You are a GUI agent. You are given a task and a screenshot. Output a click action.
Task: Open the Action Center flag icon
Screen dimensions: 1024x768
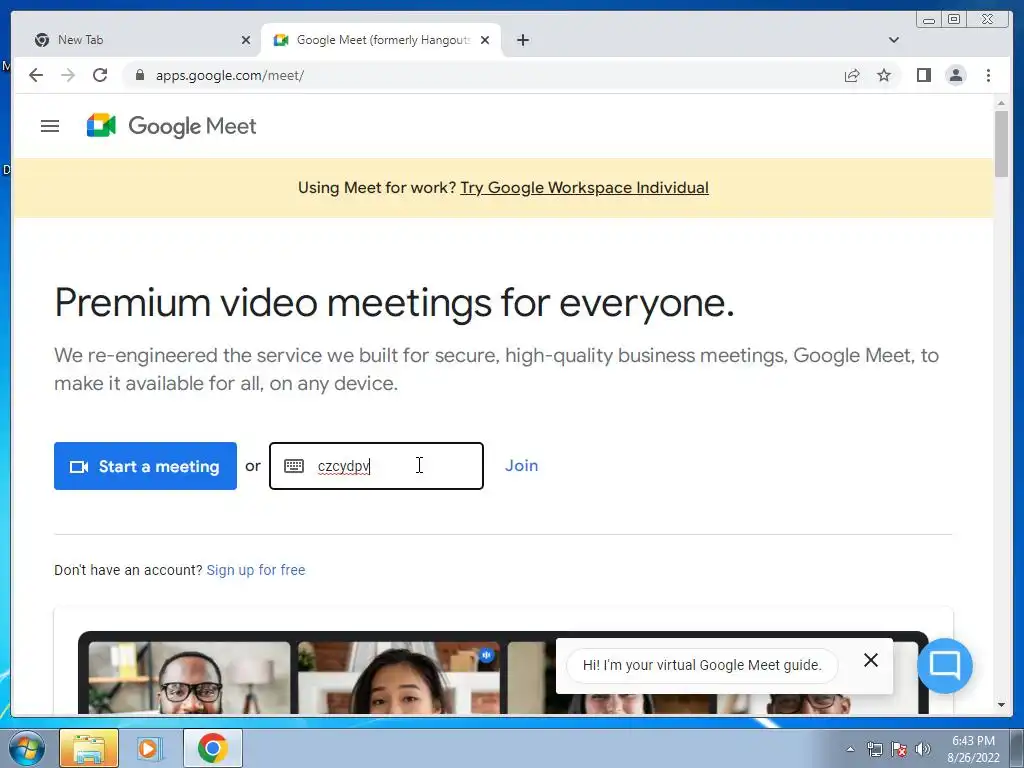[899, 749]
